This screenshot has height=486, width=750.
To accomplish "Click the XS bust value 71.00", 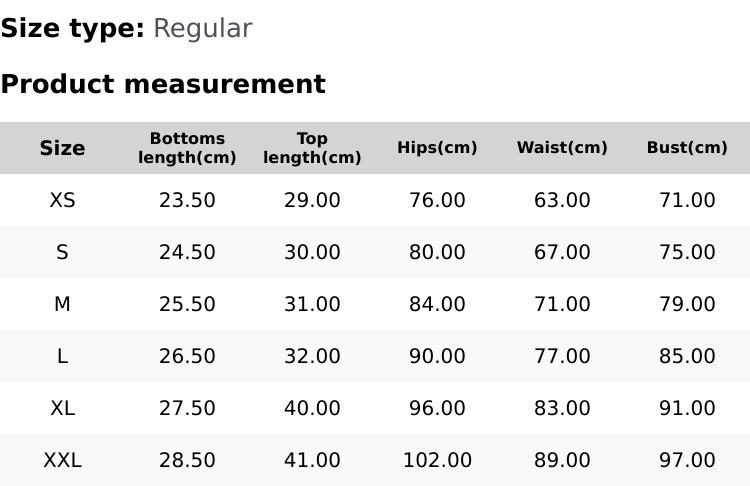I will (x=687, y=200).
